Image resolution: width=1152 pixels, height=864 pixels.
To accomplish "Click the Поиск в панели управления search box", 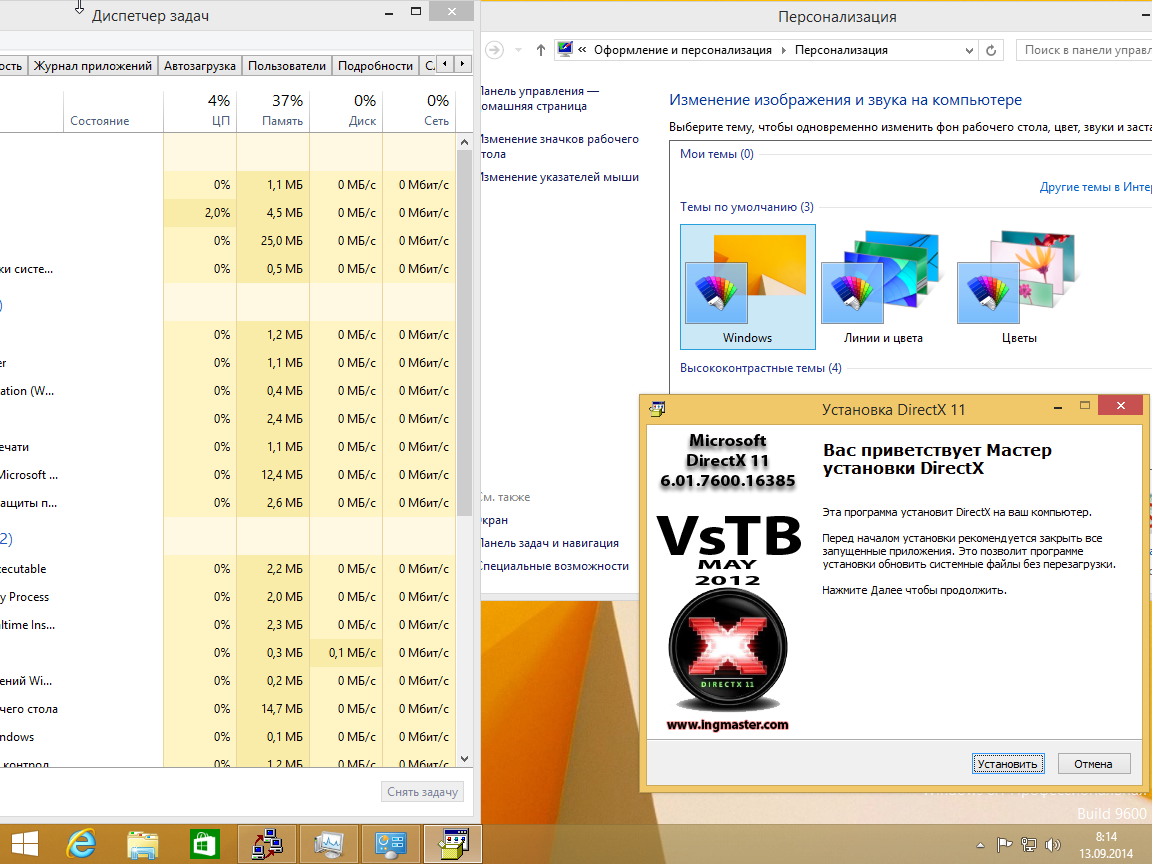I will [x=1084, y=50].
